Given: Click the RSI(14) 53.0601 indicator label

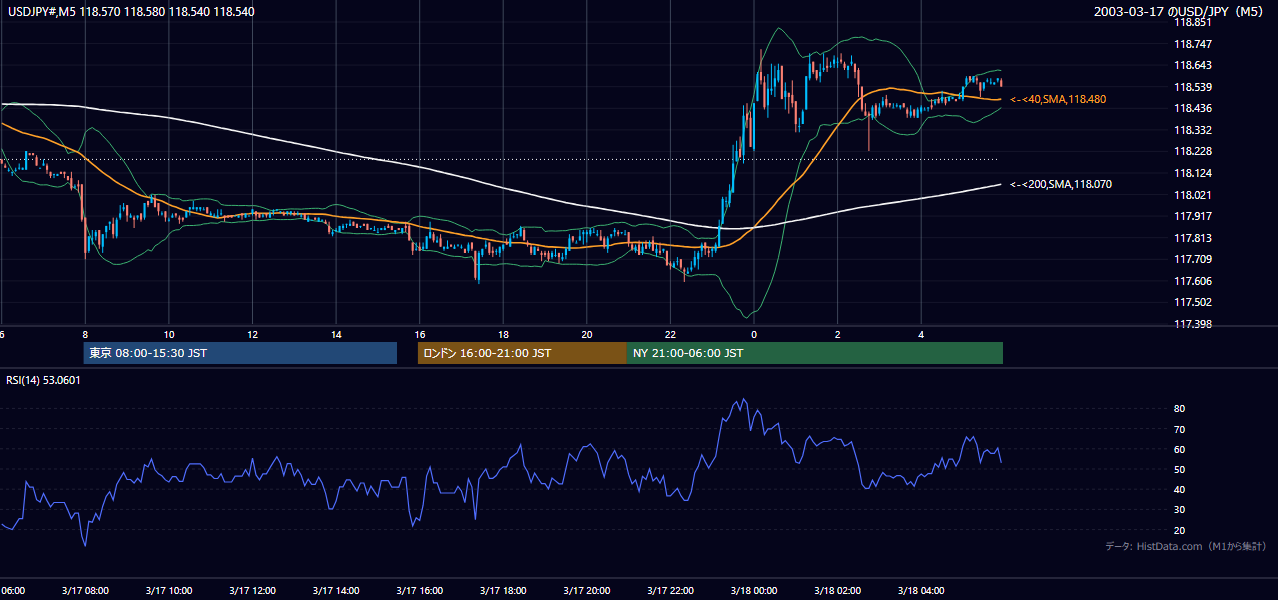Looking at the screenshot, I should click(x=44, y=379).
